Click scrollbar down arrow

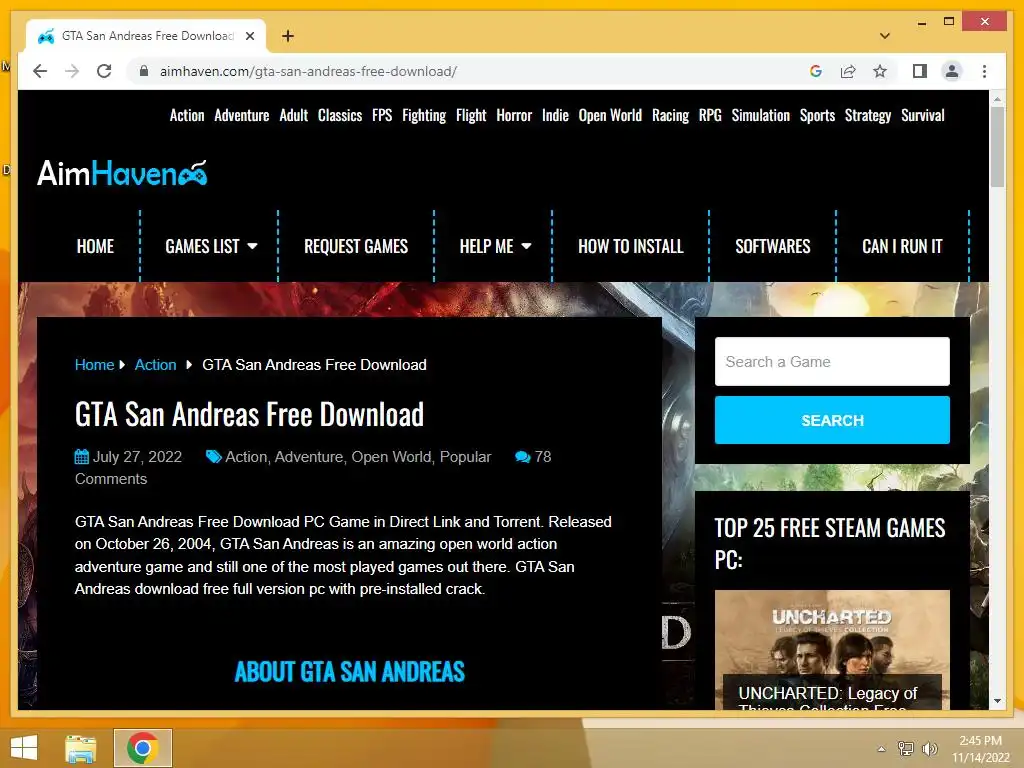[x=997, y=701]
